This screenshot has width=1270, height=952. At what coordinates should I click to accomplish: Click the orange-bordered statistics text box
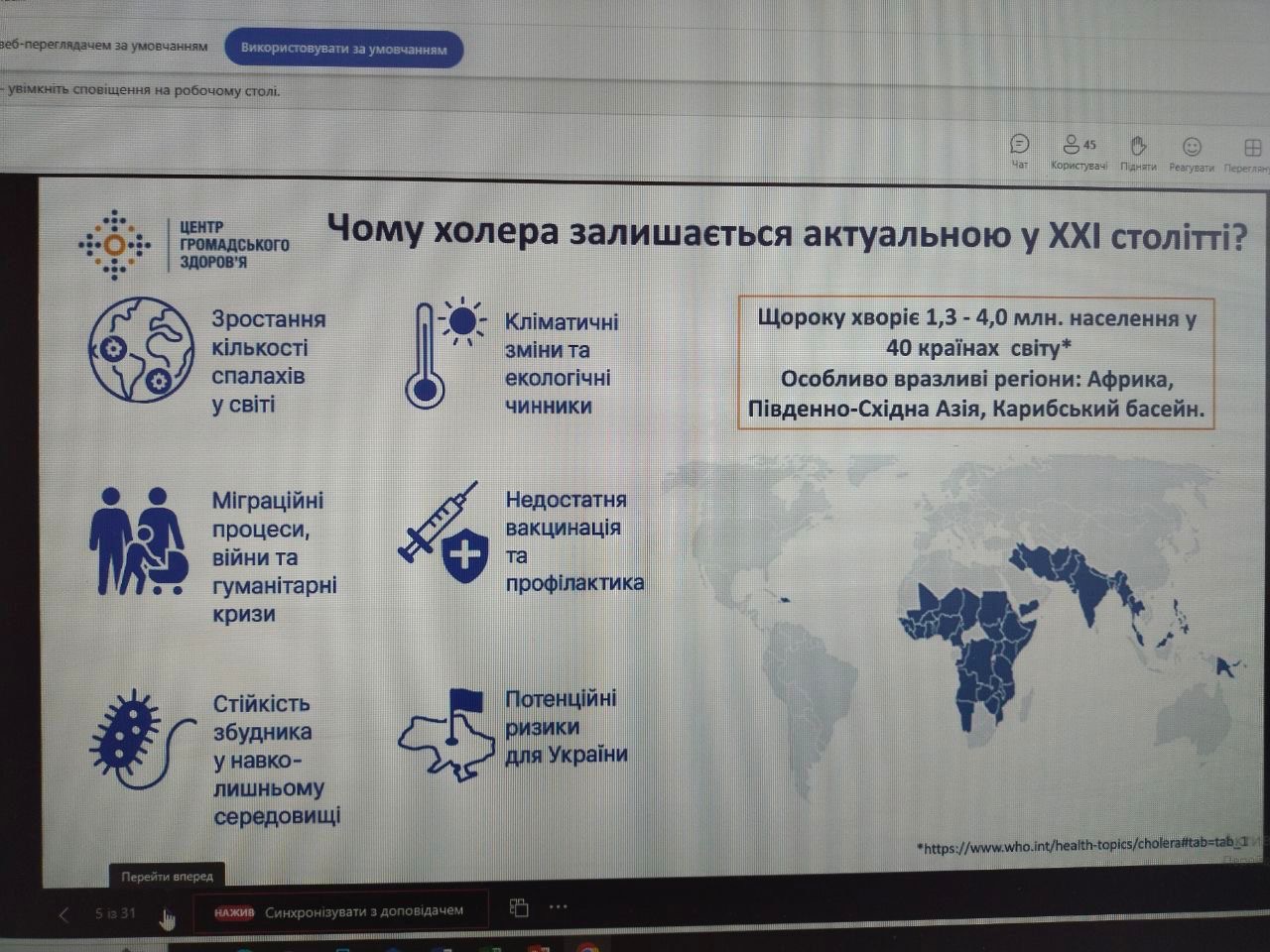click(976, 363)
